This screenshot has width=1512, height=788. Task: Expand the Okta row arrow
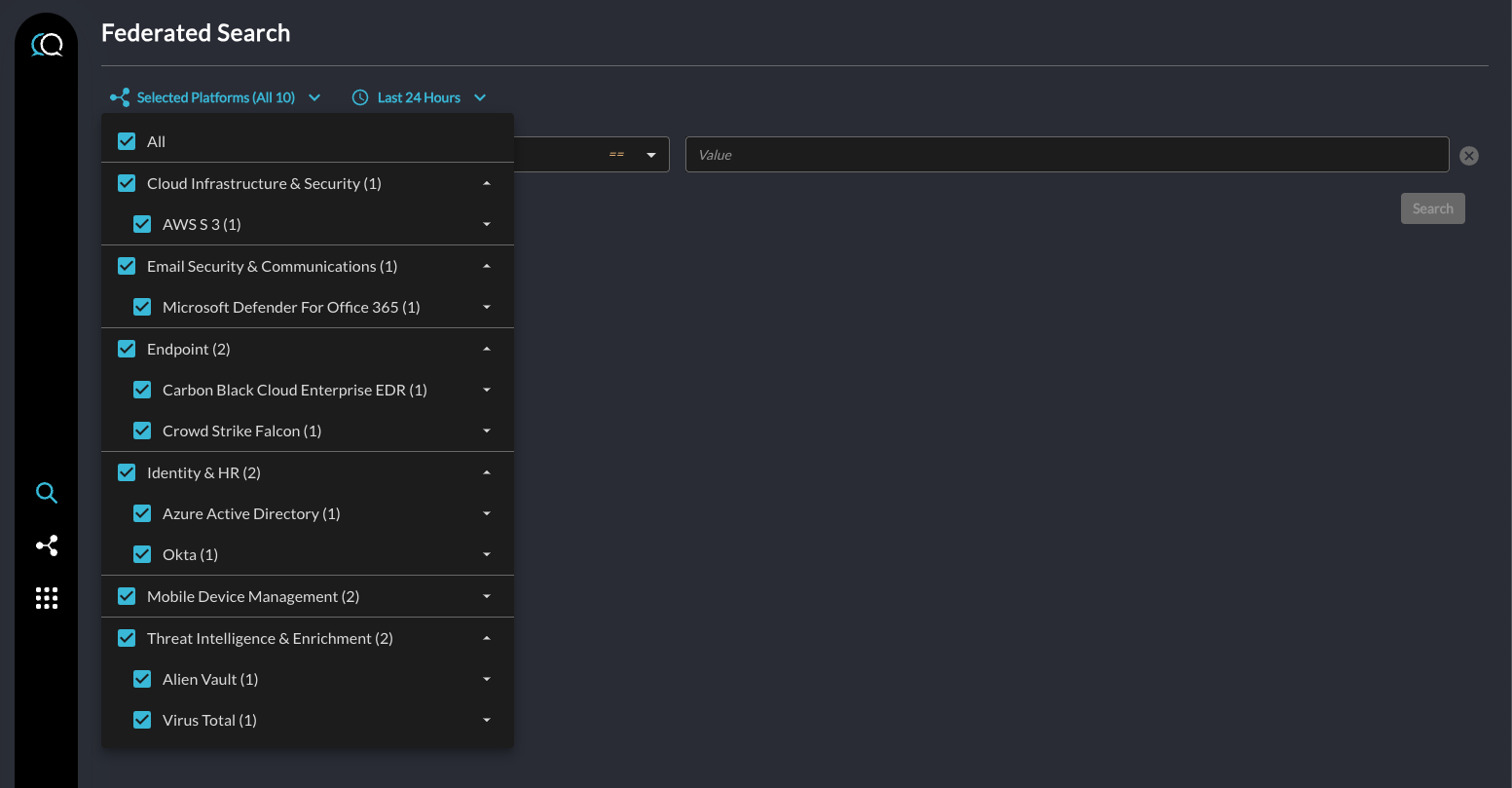[487, 554]
